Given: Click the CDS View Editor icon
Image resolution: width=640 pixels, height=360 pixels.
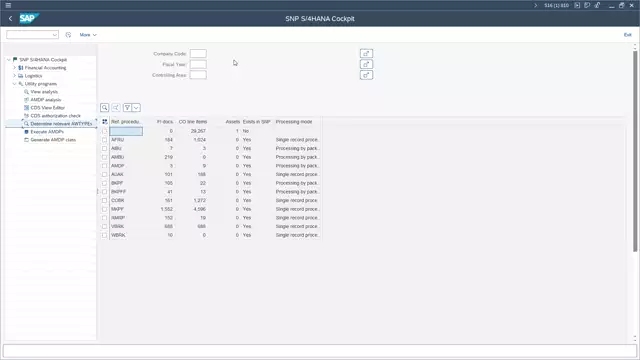Looking at the screenshot, I should pyautogui.click(x=27, y=108).
